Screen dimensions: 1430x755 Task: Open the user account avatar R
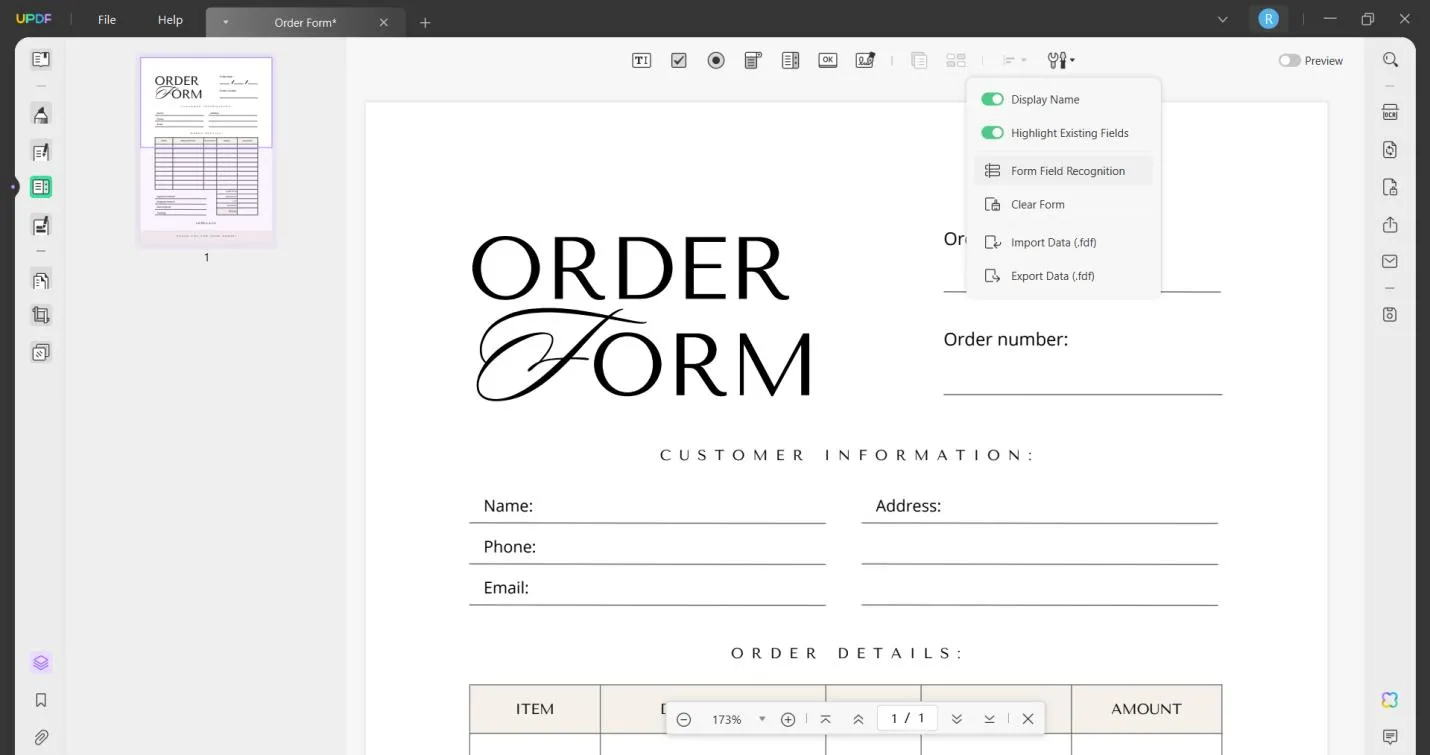click(x=1268, y=19)
